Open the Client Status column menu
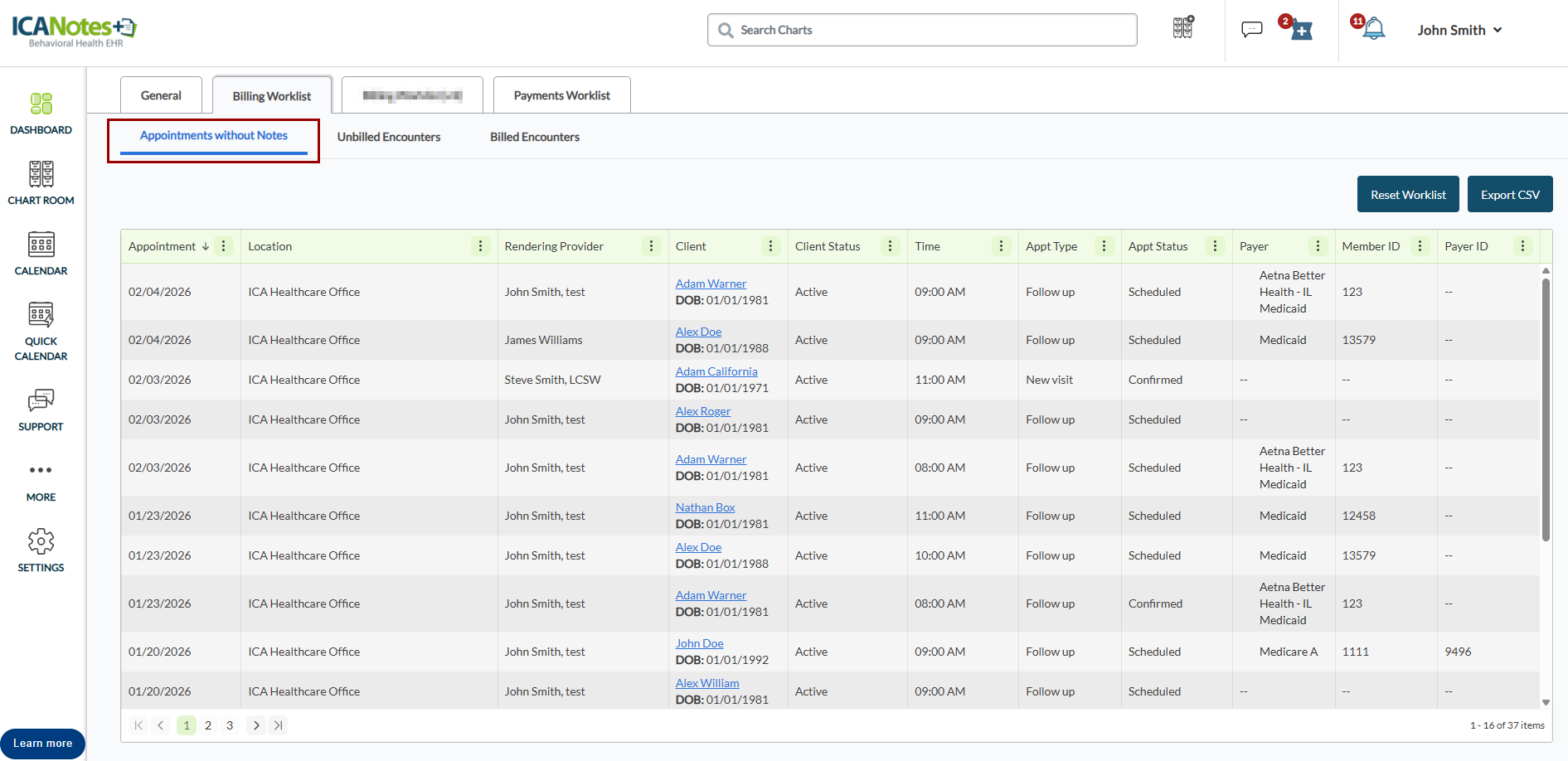This screenshot has width=1568, height=761. point(890,246)
